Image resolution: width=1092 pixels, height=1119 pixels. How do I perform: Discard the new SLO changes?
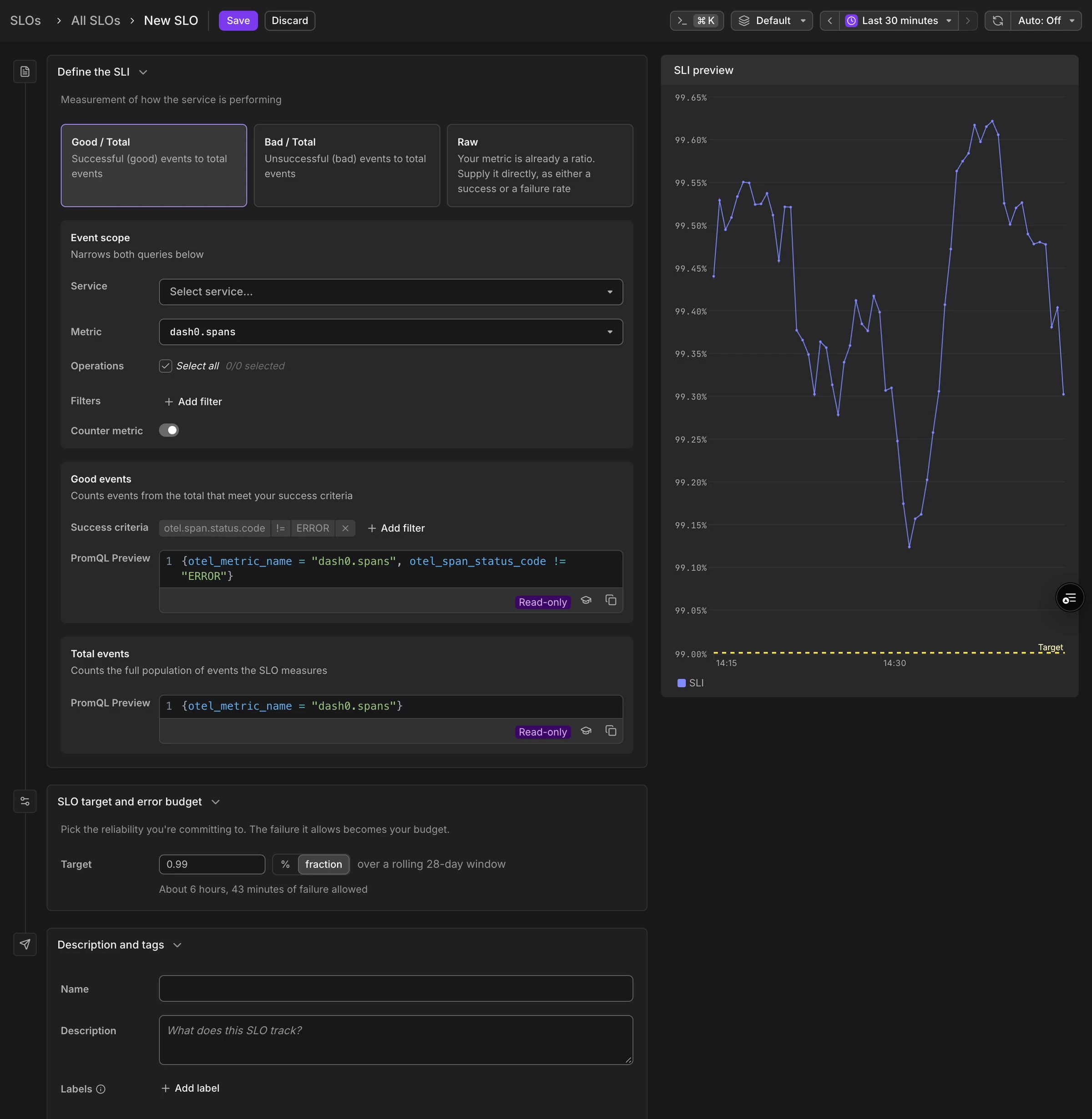click(x=290, y=20)
